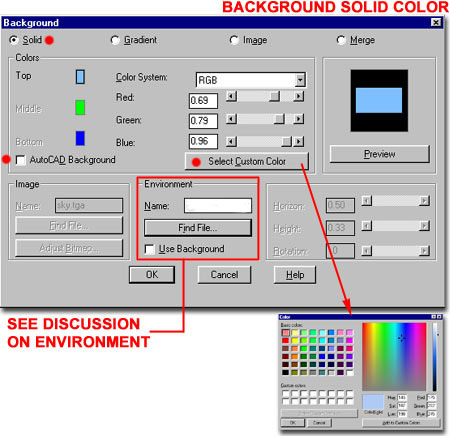Click Select Custom Color button
Image resolution: width=450 pixels, height=436 pixels.
pos(247,162)
